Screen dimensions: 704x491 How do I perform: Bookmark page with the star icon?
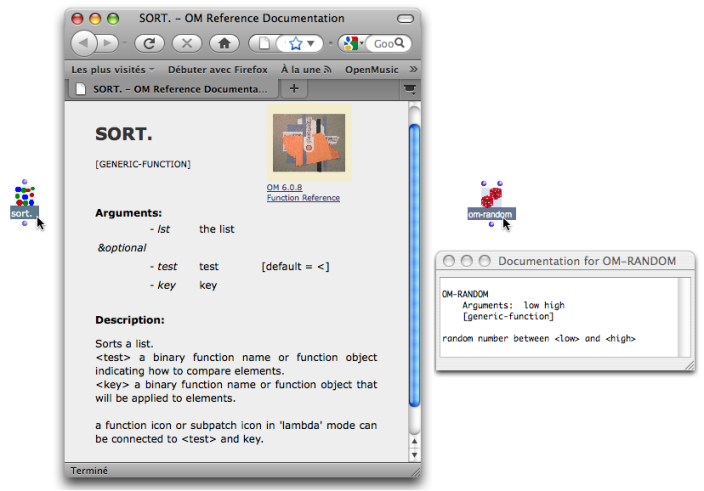295,43
